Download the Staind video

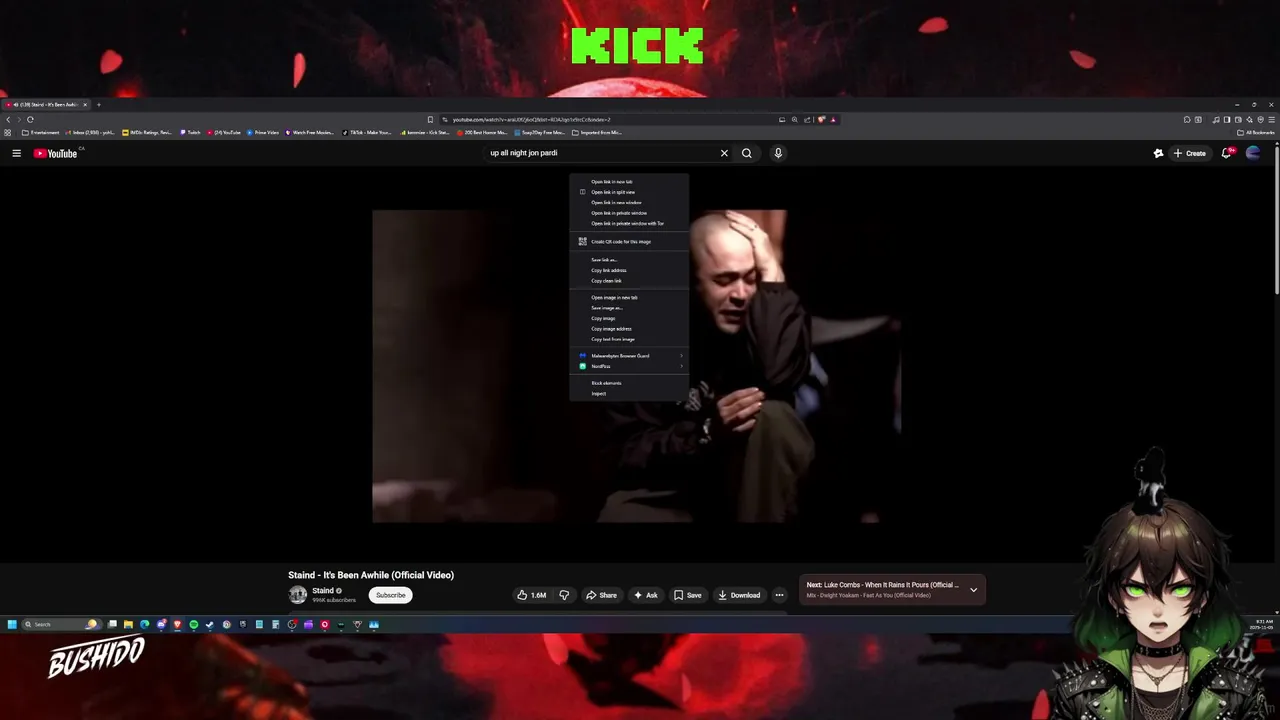click(739, 595)
